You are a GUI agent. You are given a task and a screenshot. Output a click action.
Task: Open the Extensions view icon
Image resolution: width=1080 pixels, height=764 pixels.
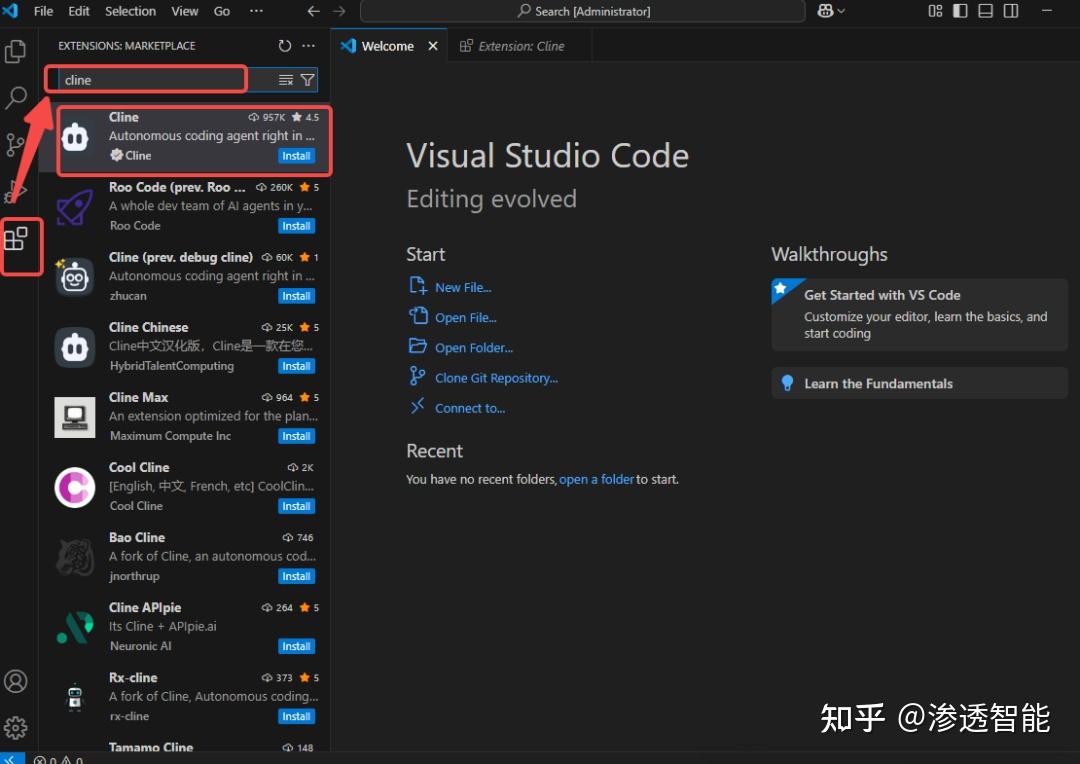coord(15,239)
